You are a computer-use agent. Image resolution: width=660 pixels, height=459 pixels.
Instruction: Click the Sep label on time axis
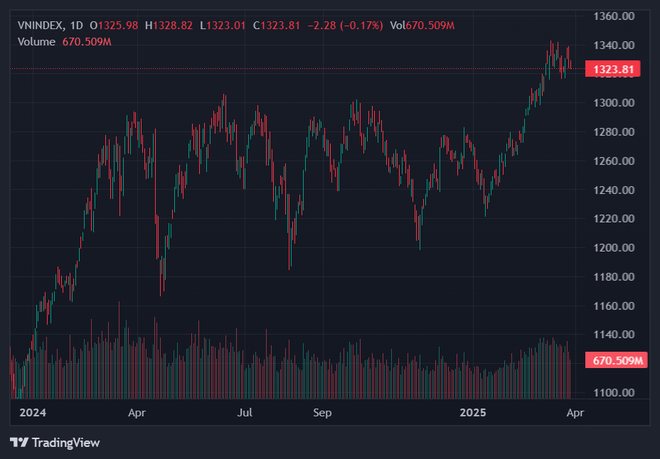click(322, 413)
